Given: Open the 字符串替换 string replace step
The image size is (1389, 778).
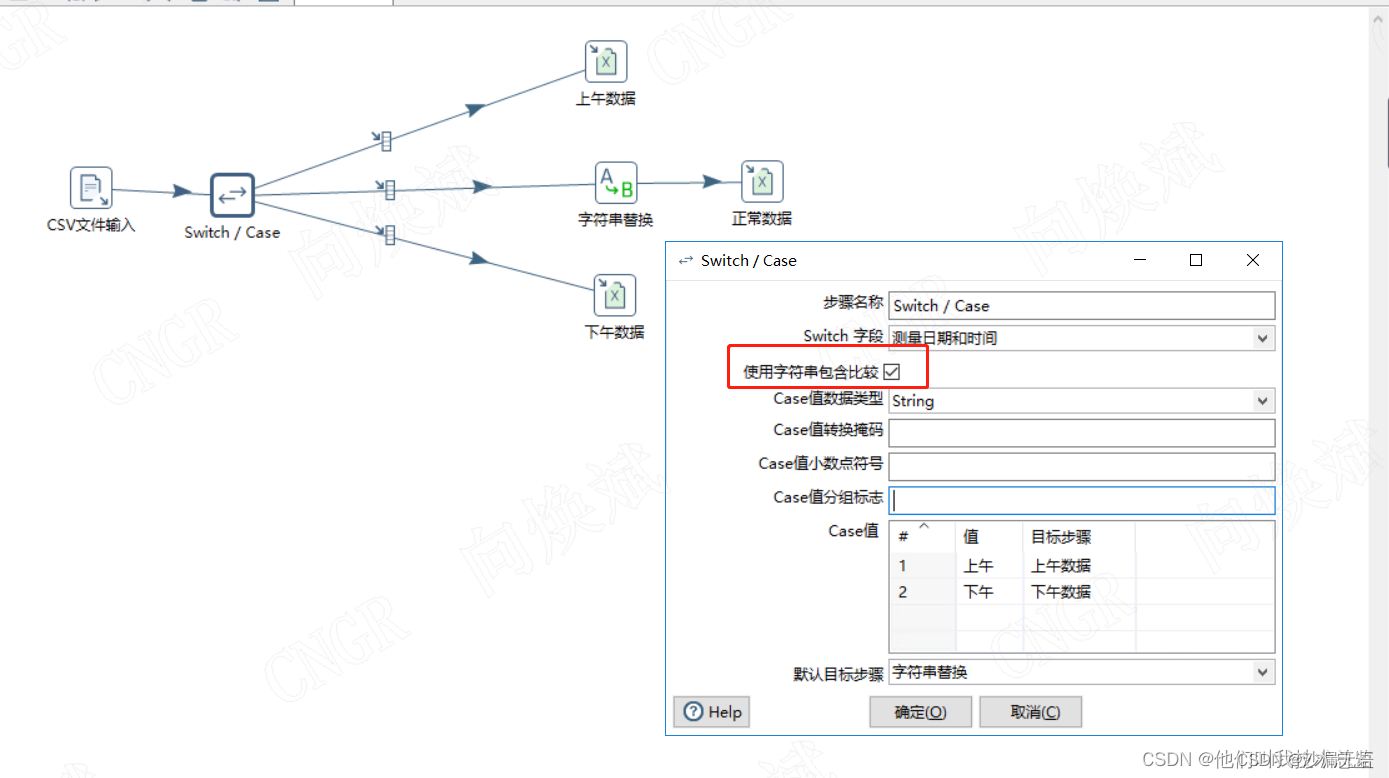Looking at the screenshot, I should tap(616, 182).
